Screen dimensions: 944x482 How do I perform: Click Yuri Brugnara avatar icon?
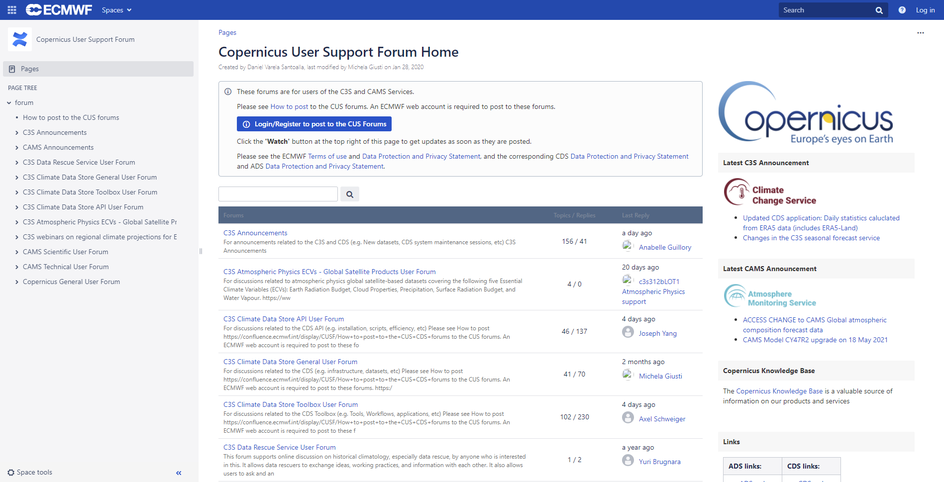[x=628, y=461]
